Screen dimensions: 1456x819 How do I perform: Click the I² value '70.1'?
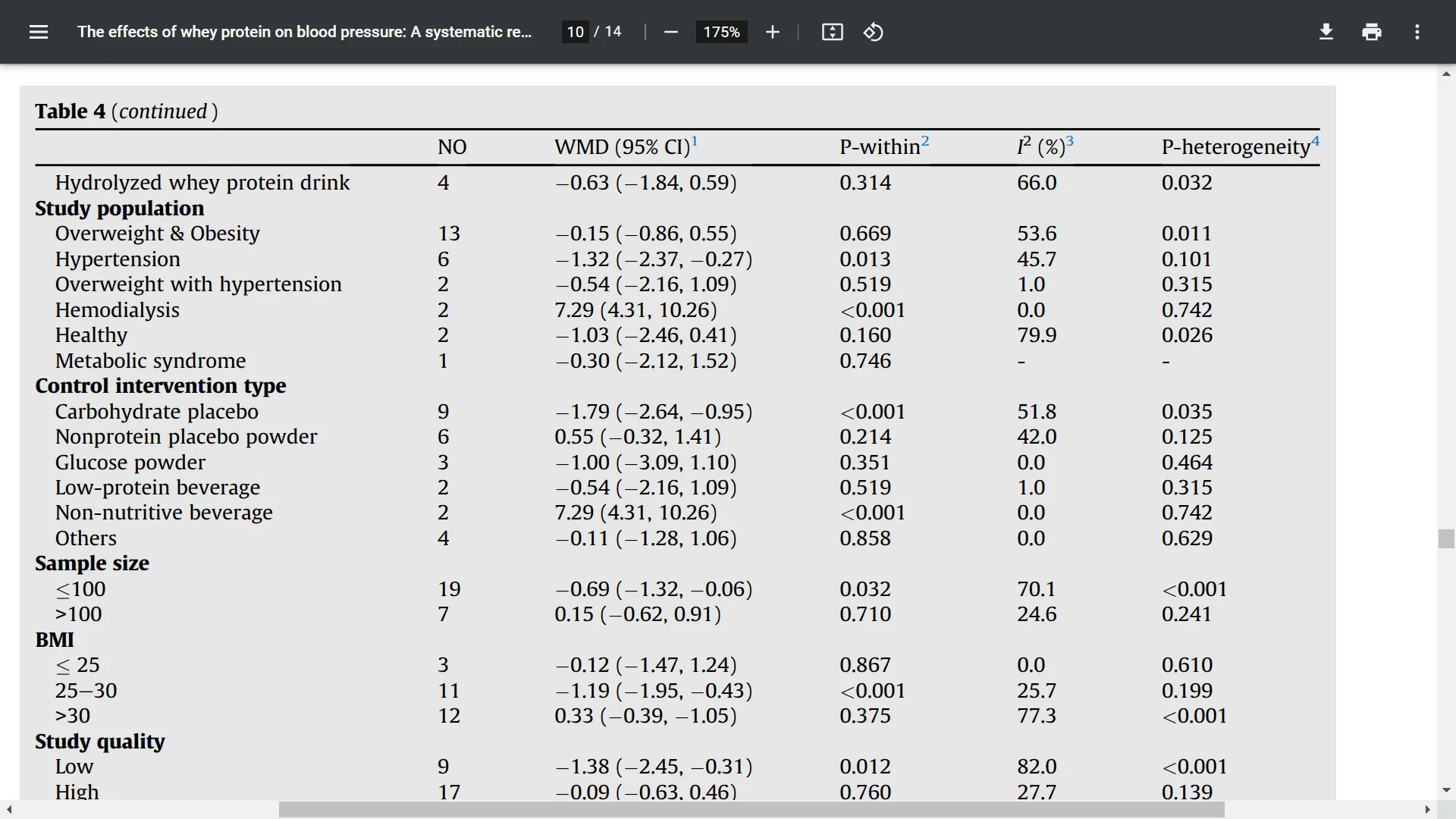[1036, 589]
